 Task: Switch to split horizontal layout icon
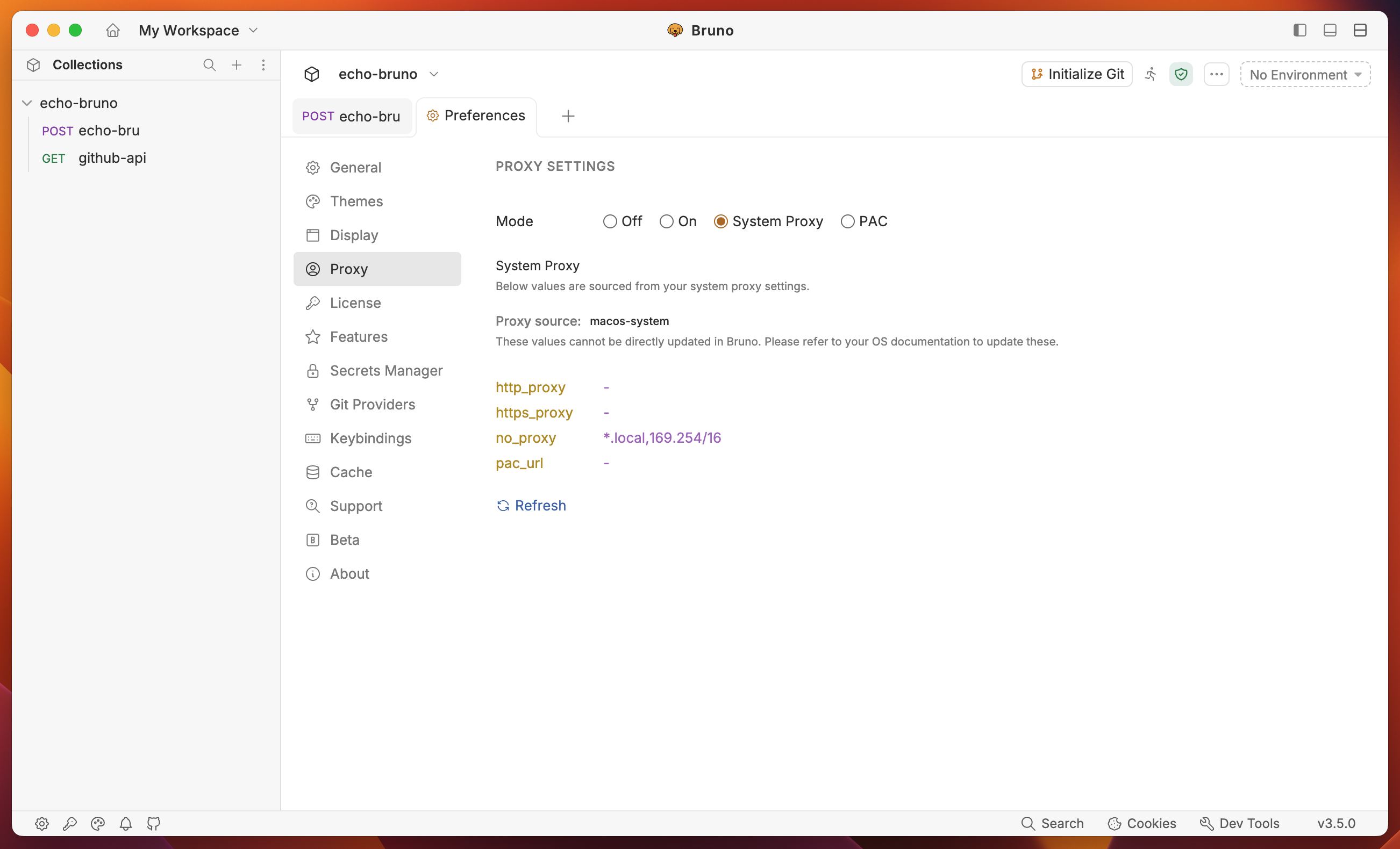(1360, 30)
